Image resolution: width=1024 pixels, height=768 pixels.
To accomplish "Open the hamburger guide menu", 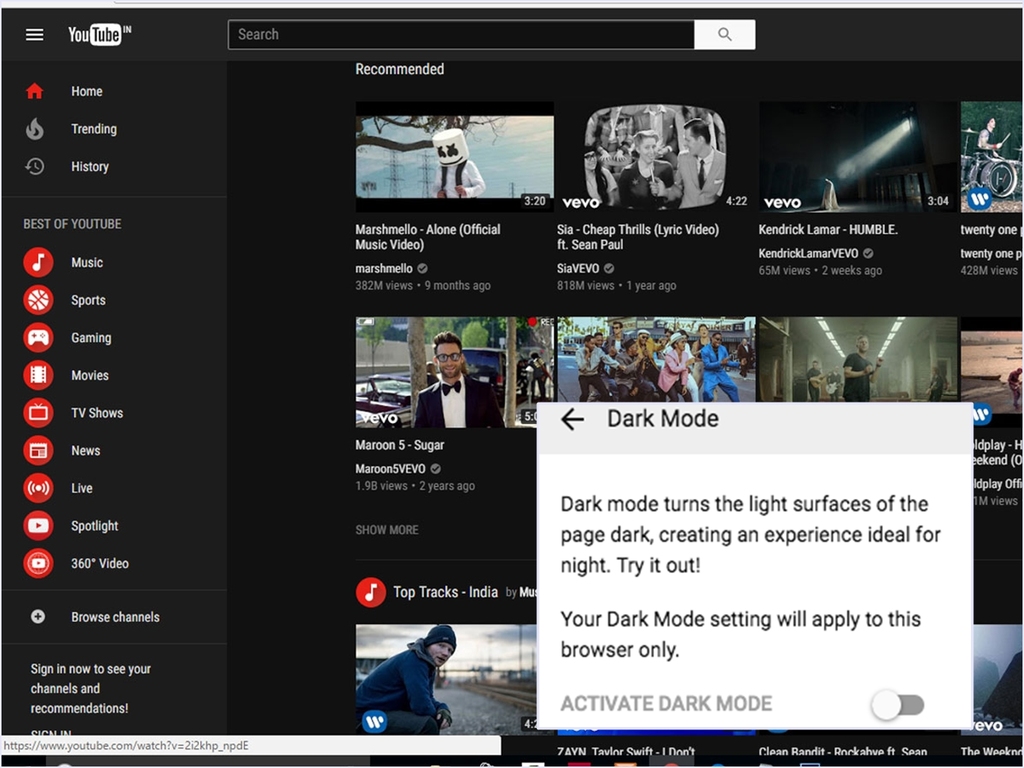I will point(35,35).
